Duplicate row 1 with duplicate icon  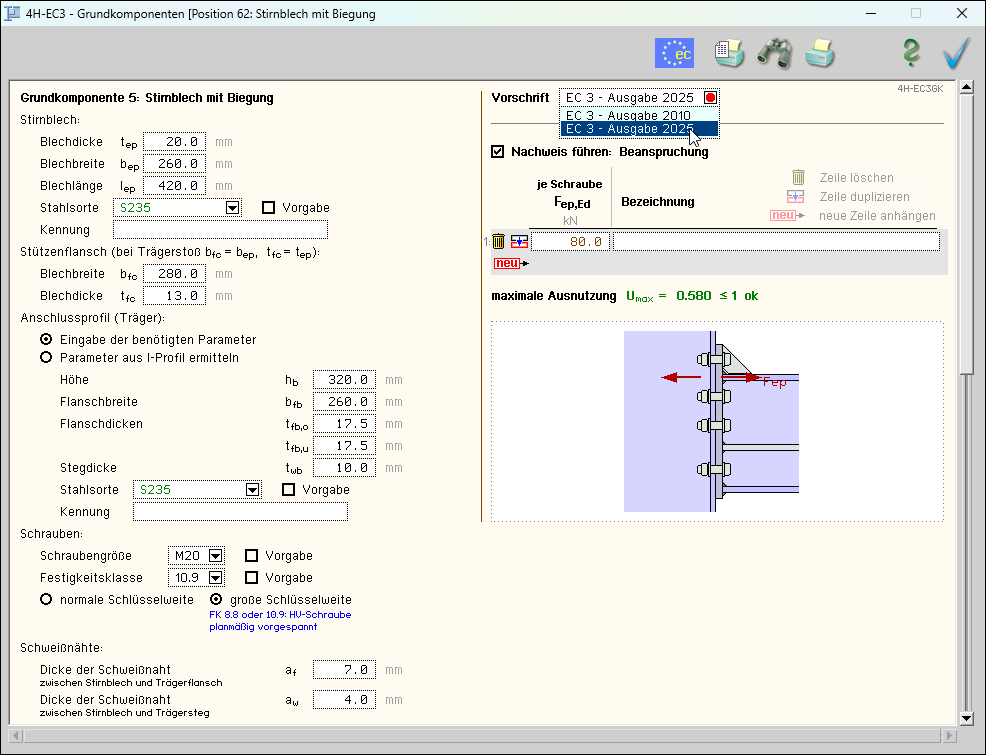tap(519, 241)
